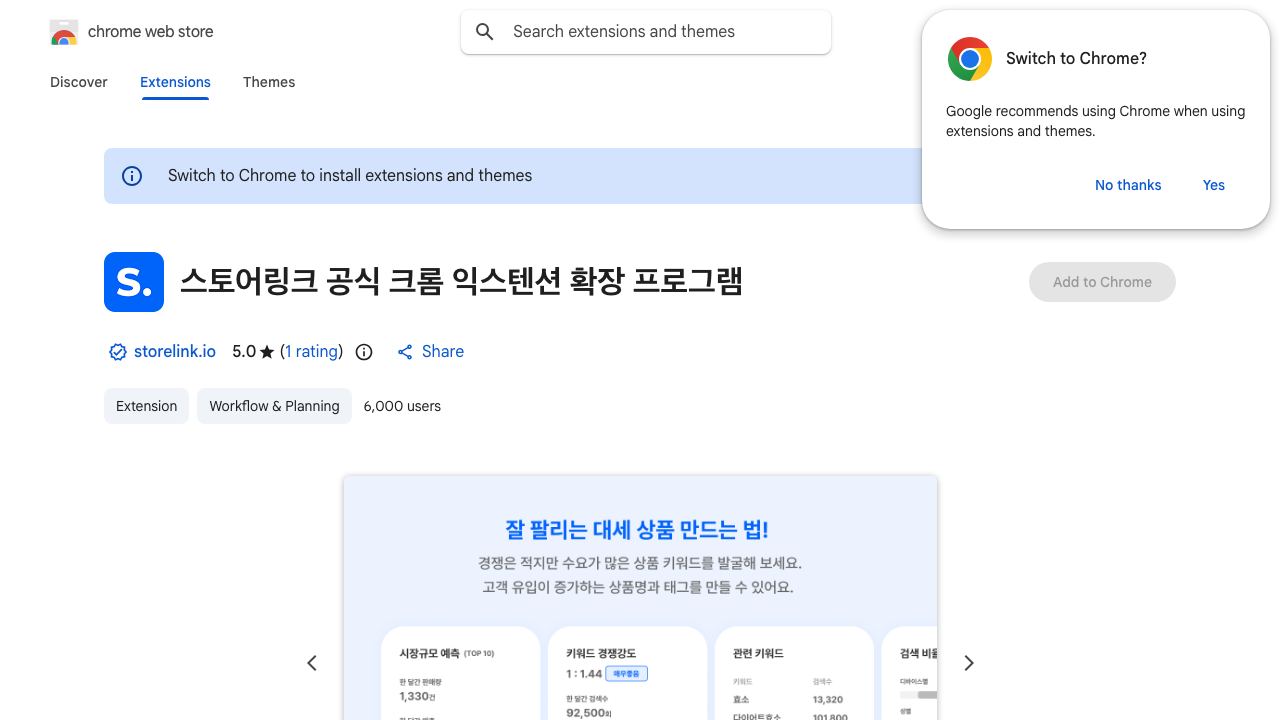Open the Themes tab
Screen dimensions: 1280x720
tap(269, 82)
